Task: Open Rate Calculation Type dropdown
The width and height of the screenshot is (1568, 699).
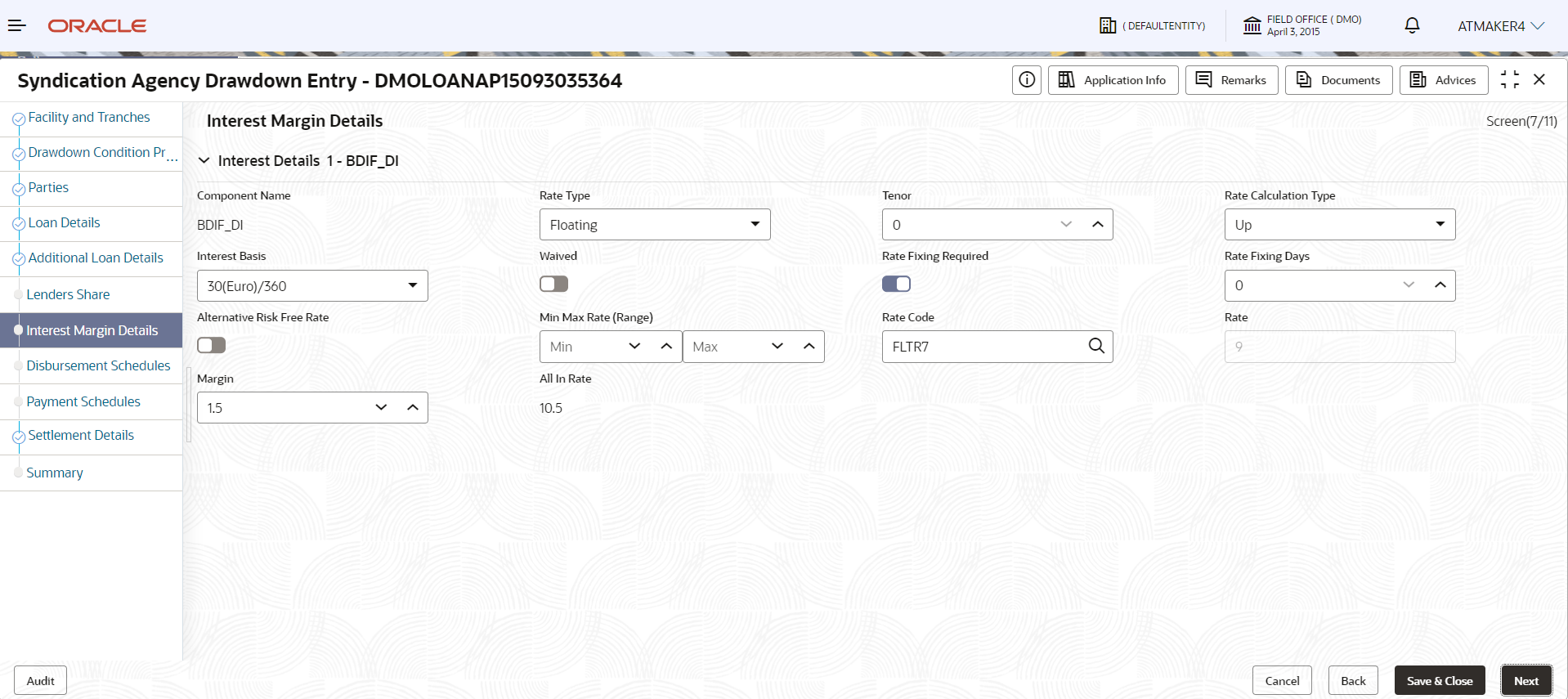Action: pos(1340,225)
